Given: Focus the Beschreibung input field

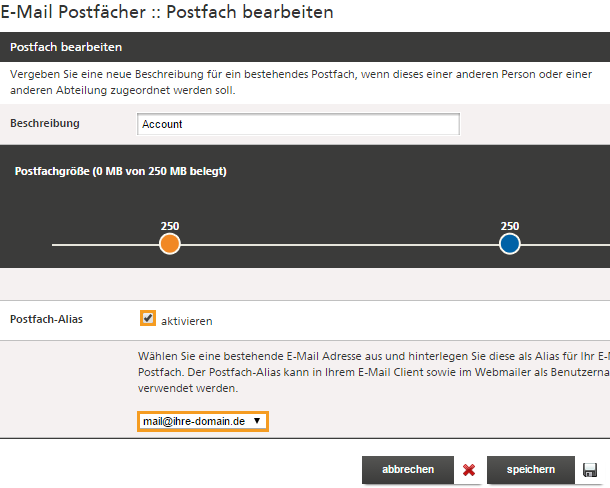Looking at the screenshot, I should click(298, 124).
